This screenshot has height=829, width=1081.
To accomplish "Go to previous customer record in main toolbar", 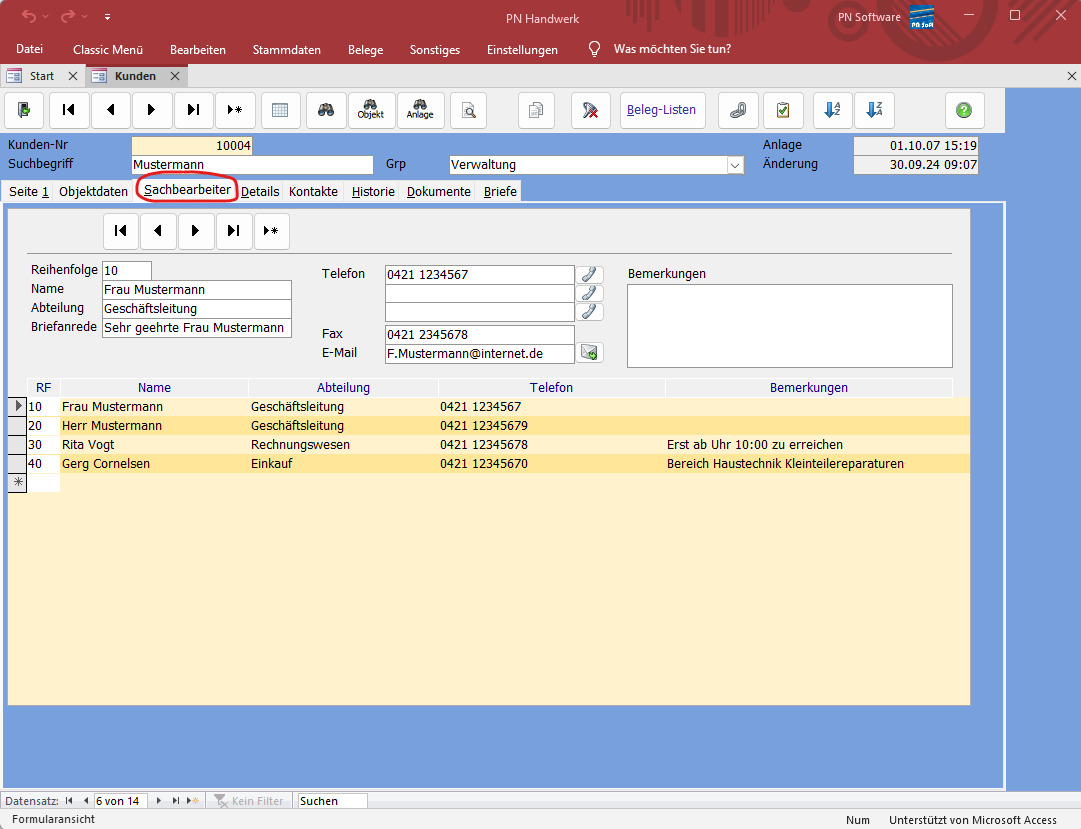I will (x=110, y=110).
